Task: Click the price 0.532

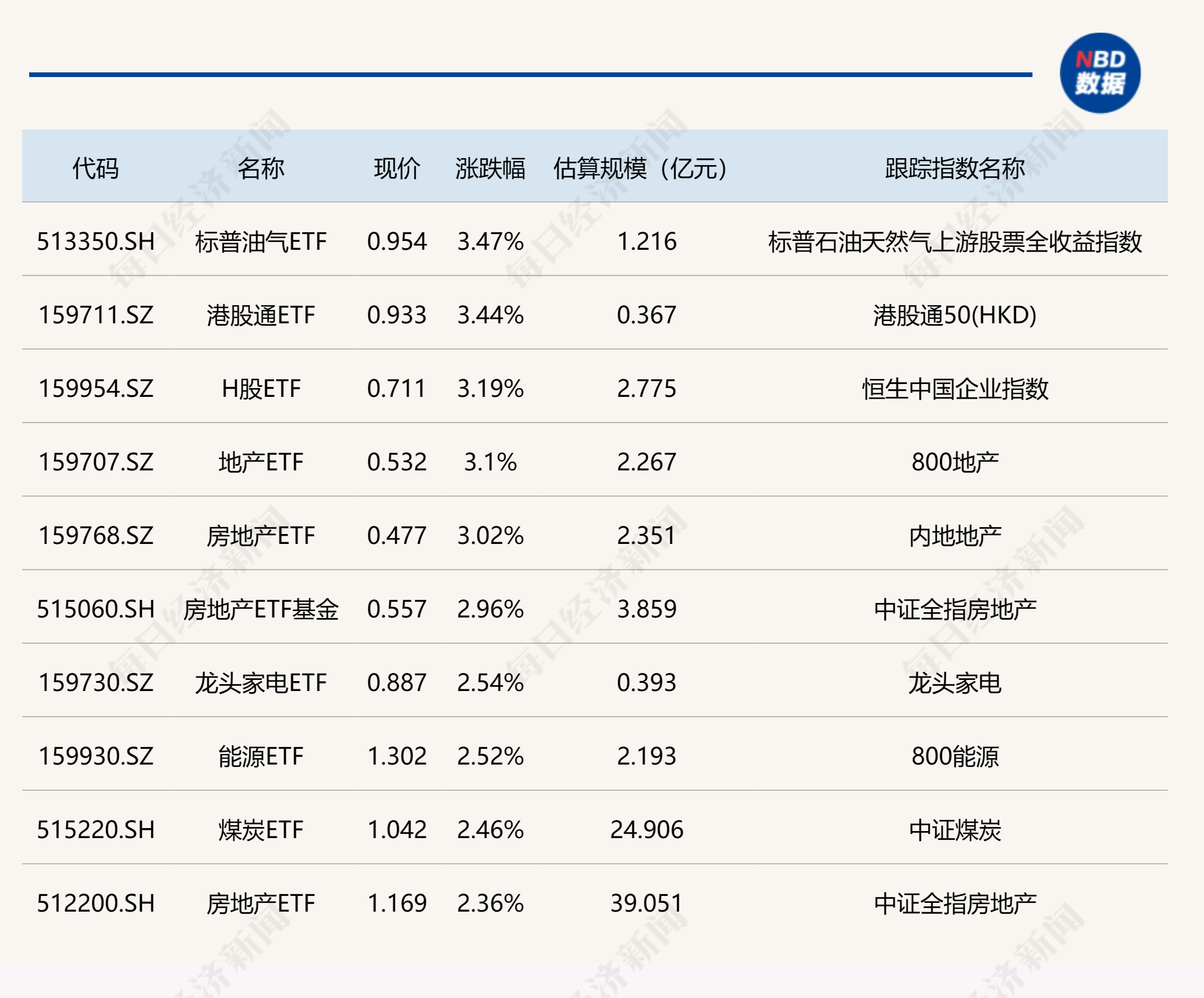Action: (397, 462)
